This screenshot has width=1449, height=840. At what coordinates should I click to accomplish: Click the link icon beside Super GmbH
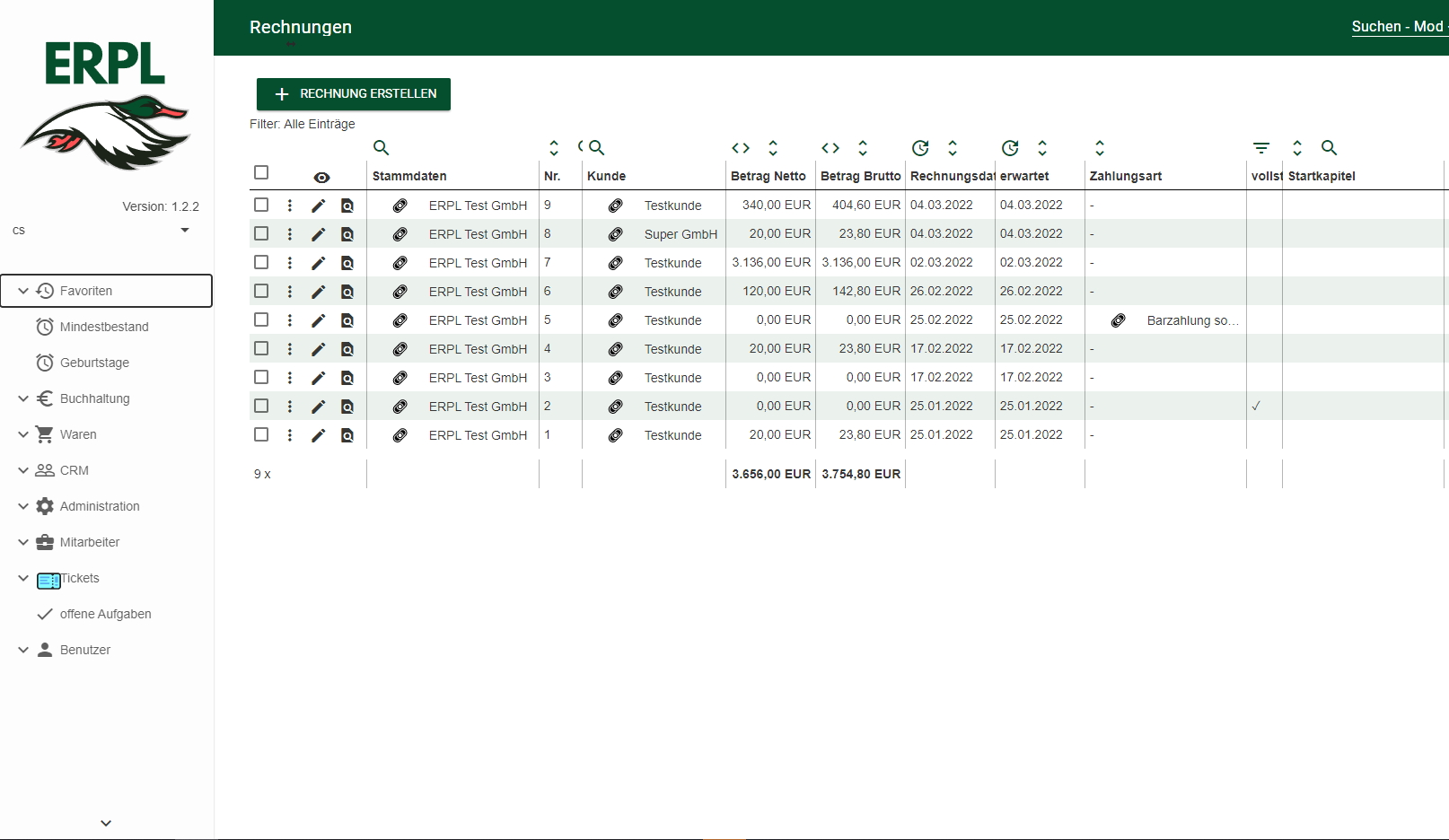click(615, 234)
